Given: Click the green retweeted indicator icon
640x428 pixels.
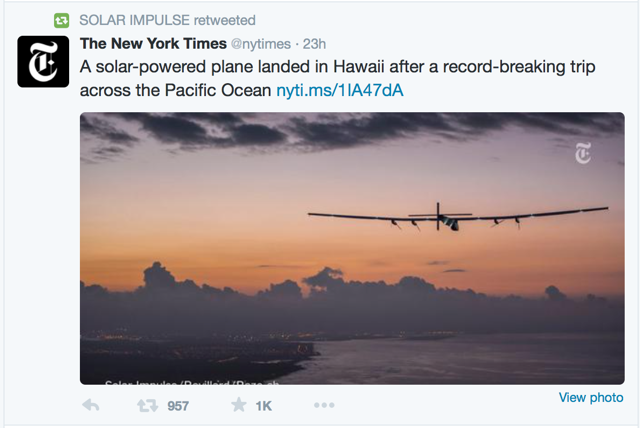Looking at the screenshot, I should [62, 20].
